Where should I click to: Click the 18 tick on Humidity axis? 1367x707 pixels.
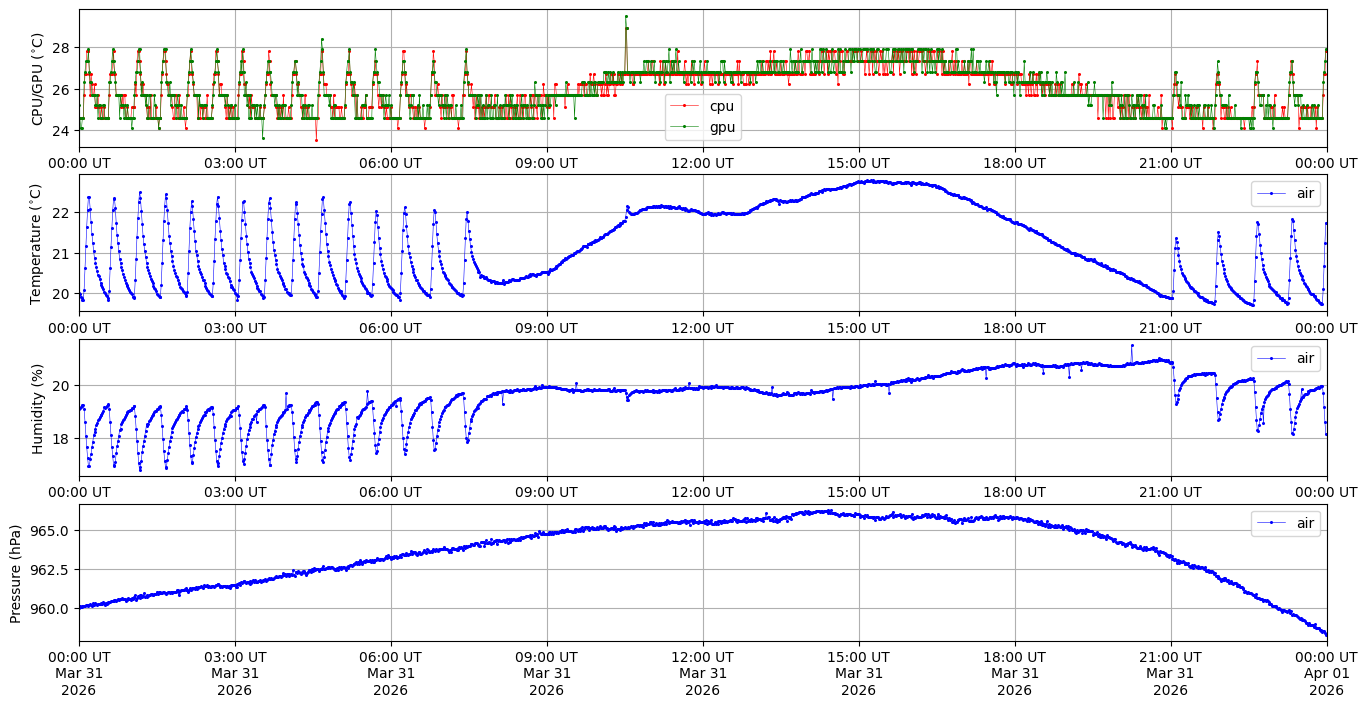tap(61, 438)
